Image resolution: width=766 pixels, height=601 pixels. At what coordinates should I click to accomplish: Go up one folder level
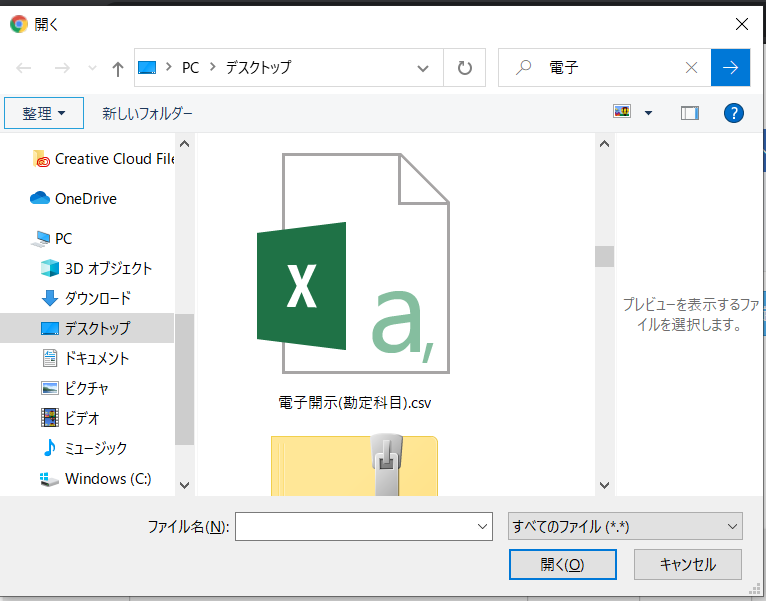[x=117, y=68]
